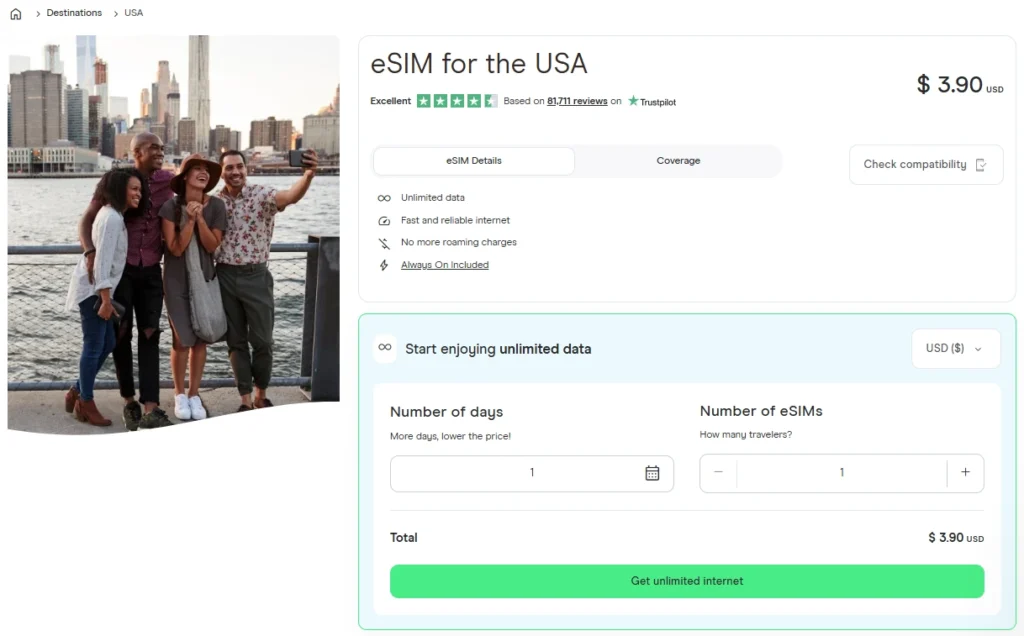
Task: Click the lightning bolt icon beside Always On Included
Action: [384, 264]
